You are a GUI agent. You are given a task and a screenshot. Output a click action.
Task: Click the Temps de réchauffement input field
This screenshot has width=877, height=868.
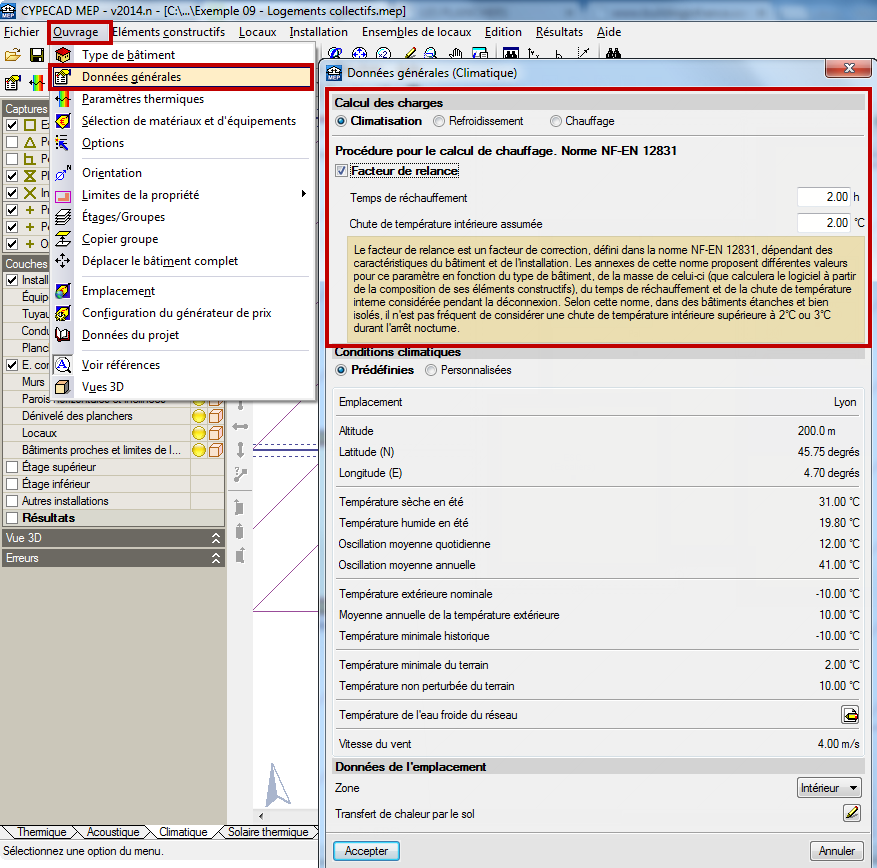tap(823, 197)
